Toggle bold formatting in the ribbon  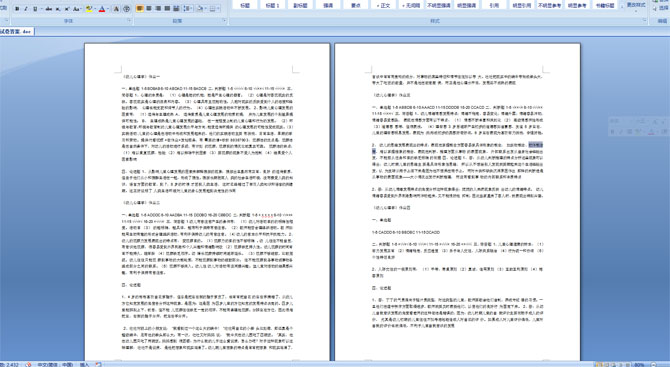17,9
